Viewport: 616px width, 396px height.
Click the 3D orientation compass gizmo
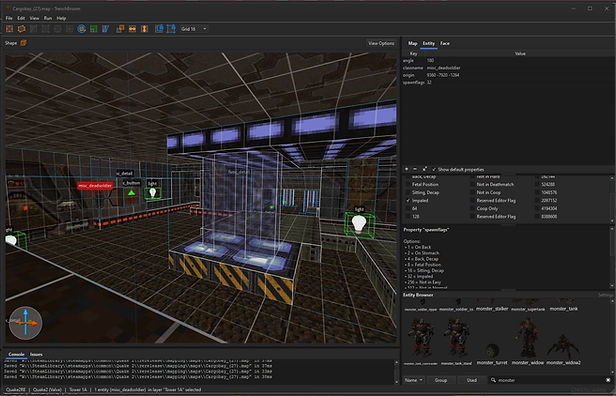click(x=26, y=323)
